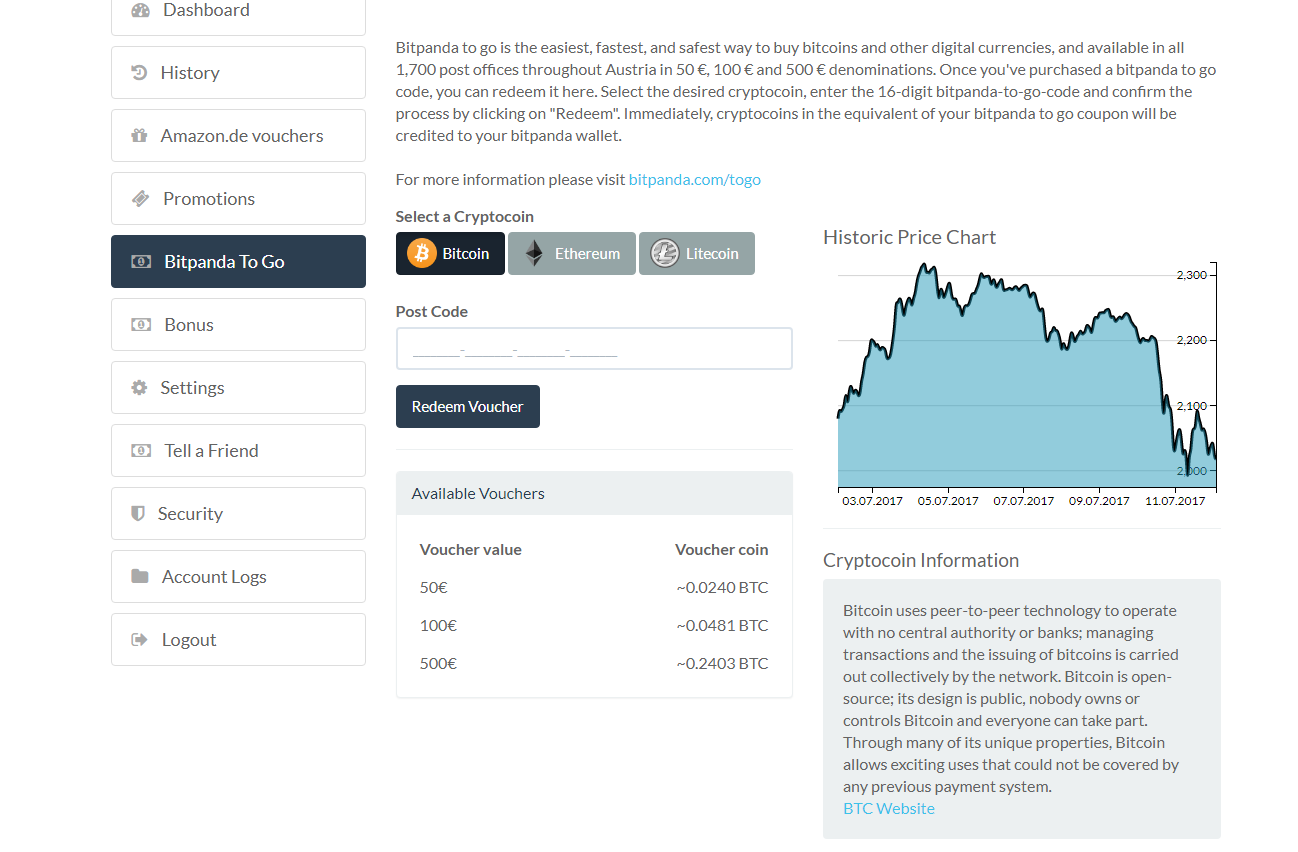Go to the Security section
The width and height of the screenshot is (1298, 852).
pos(238,514)
